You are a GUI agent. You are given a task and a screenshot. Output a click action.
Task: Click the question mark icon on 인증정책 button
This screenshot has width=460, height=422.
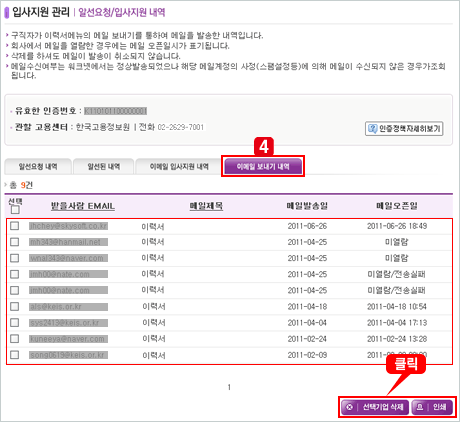click(x=372, y=128)
